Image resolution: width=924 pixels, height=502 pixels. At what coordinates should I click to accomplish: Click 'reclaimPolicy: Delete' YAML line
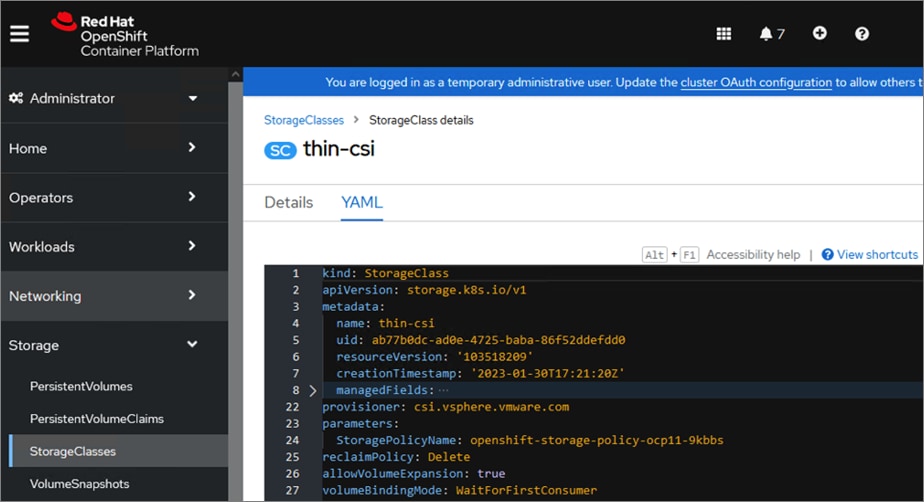[x=396, y=457]
